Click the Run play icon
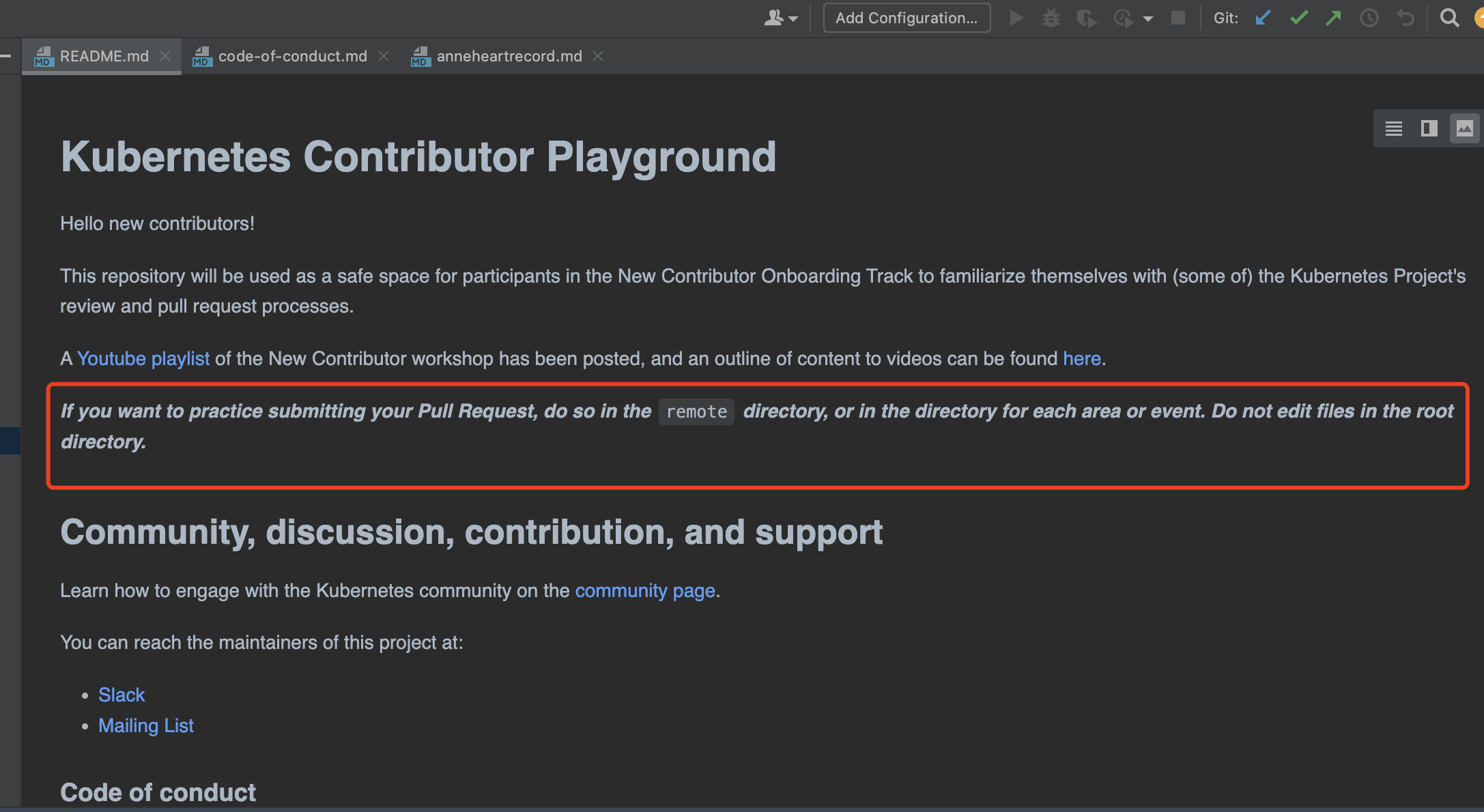This screenshot has height=812, width=1484. tap(1016, 18)
